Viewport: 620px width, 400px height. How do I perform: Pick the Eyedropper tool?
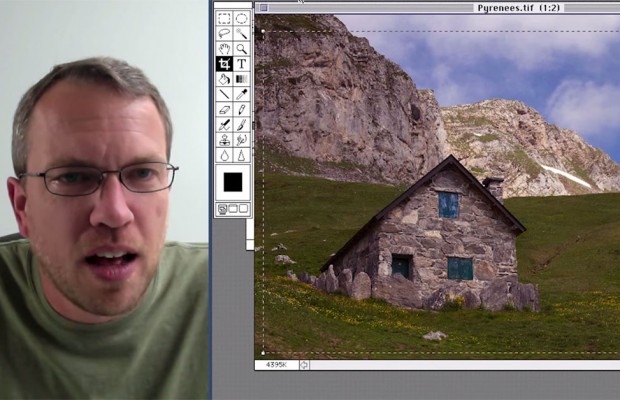(241, 94)
